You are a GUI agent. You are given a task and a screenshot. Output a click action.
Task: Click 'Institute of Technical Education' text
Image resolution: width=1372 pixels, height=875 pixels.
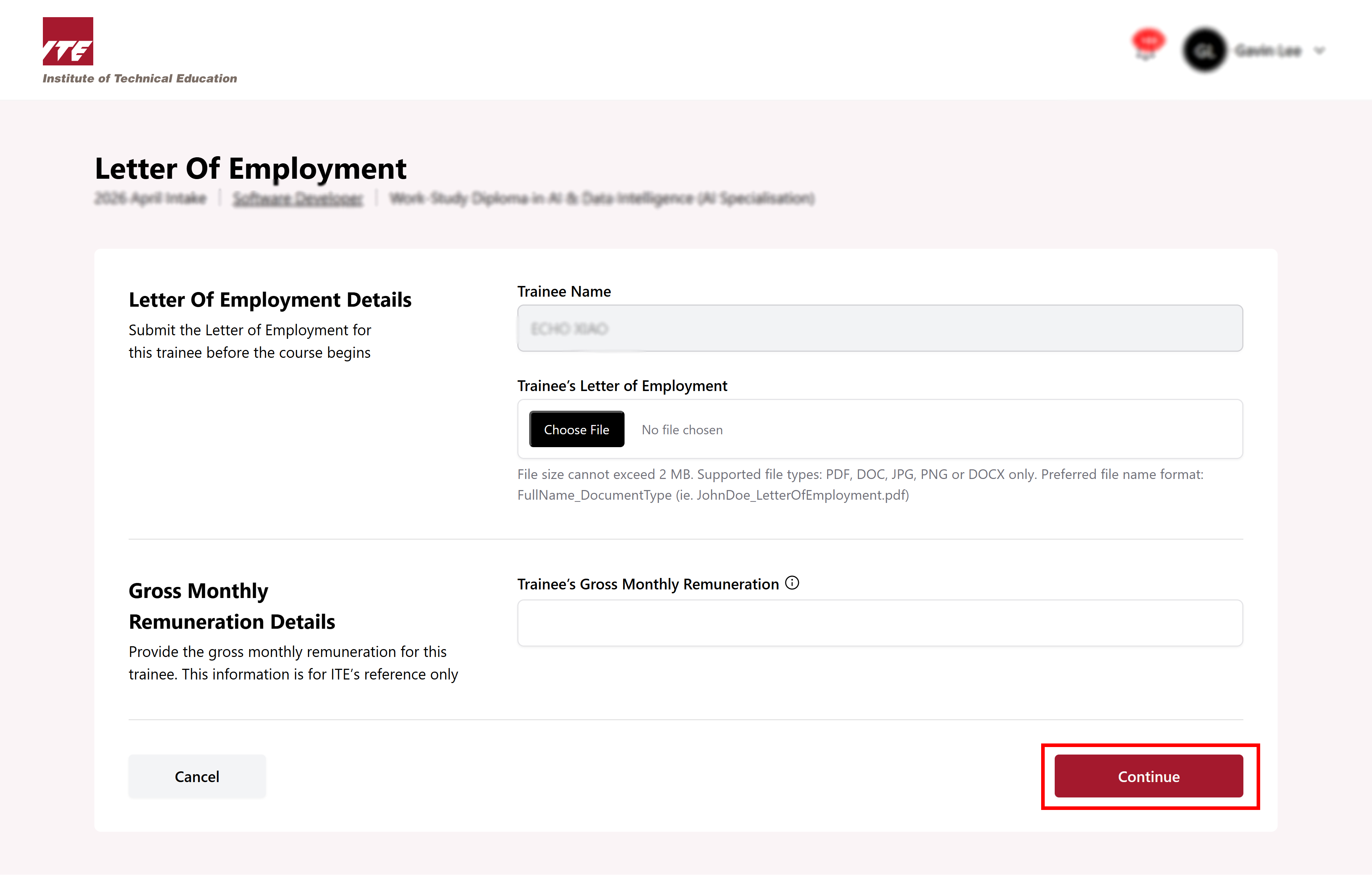coord(140,79)
